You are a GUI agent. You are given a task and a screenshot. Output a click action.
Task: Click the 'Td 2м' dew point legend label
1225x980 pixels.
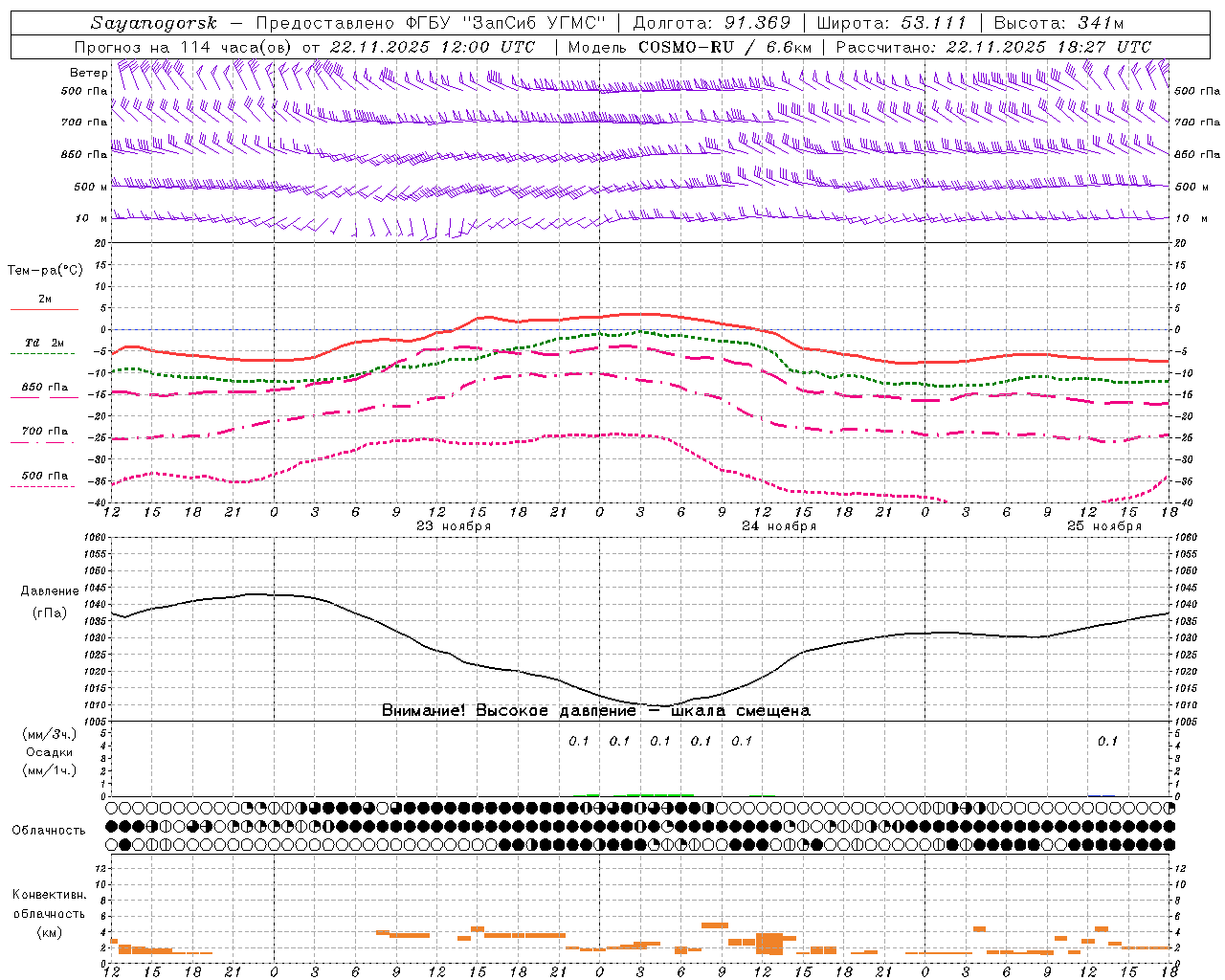[x=44, y=343]
